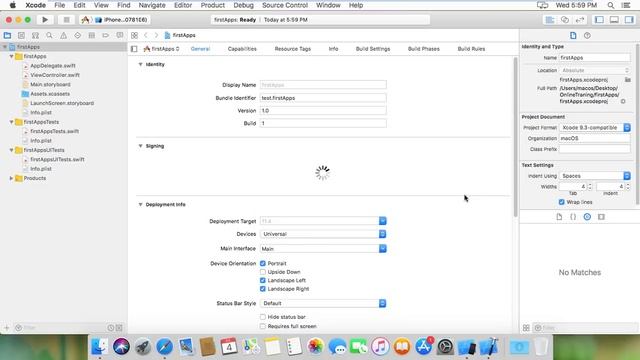Collapse the firstAppsTests group
Screen dimensions: 640x360
point(11,122)
